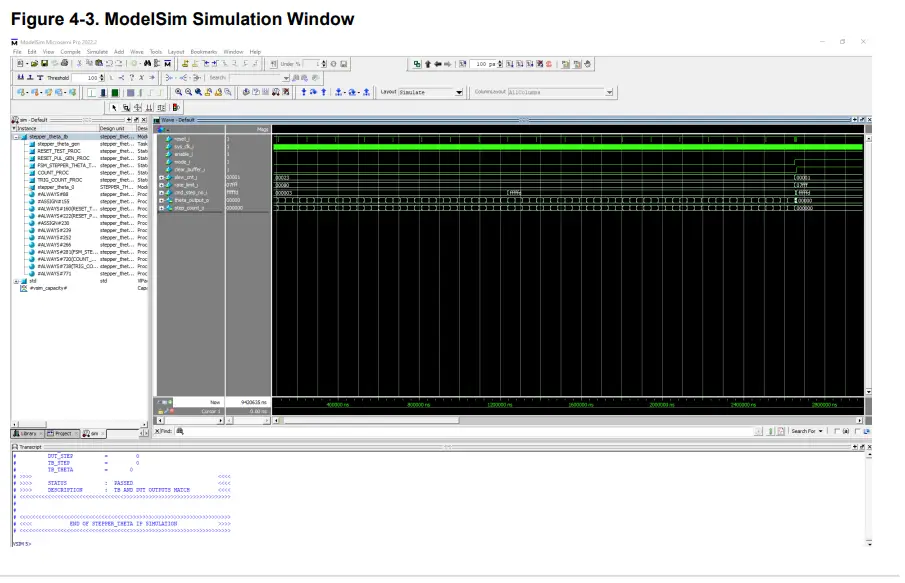Expand the theta_output_o signal bus
The height and width of the screenshot is (583, 905).
pyautogui.click(x=162, y=200)
